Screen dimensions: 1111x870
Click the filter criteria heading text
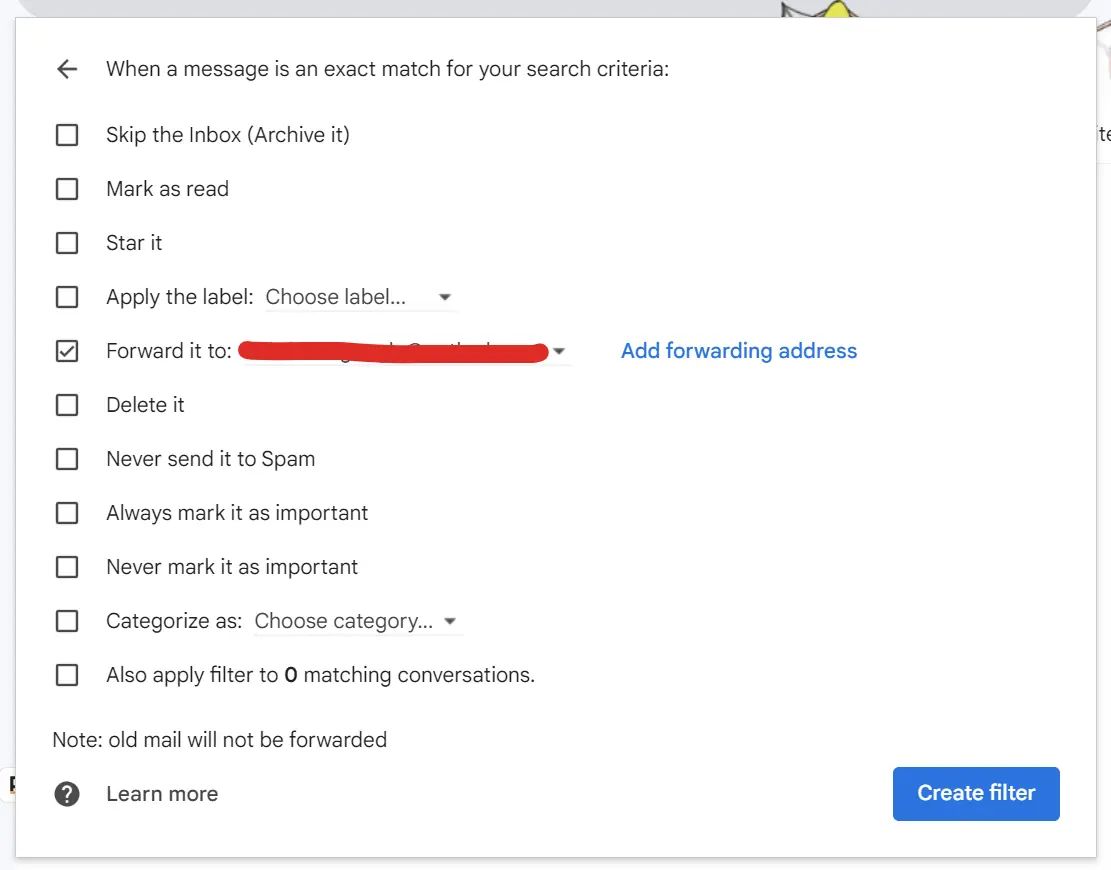click(387, 69)
